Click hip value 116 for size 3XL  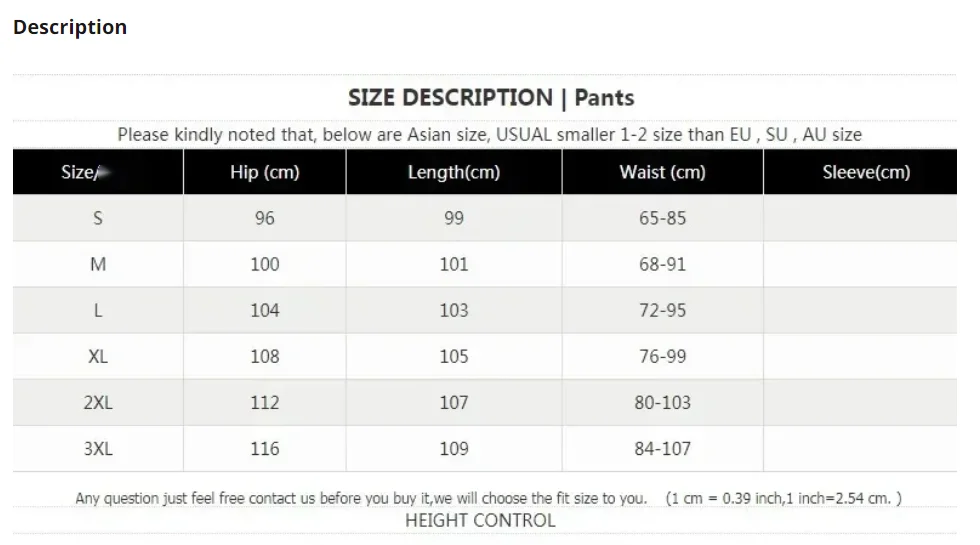(x=264, y=448)
